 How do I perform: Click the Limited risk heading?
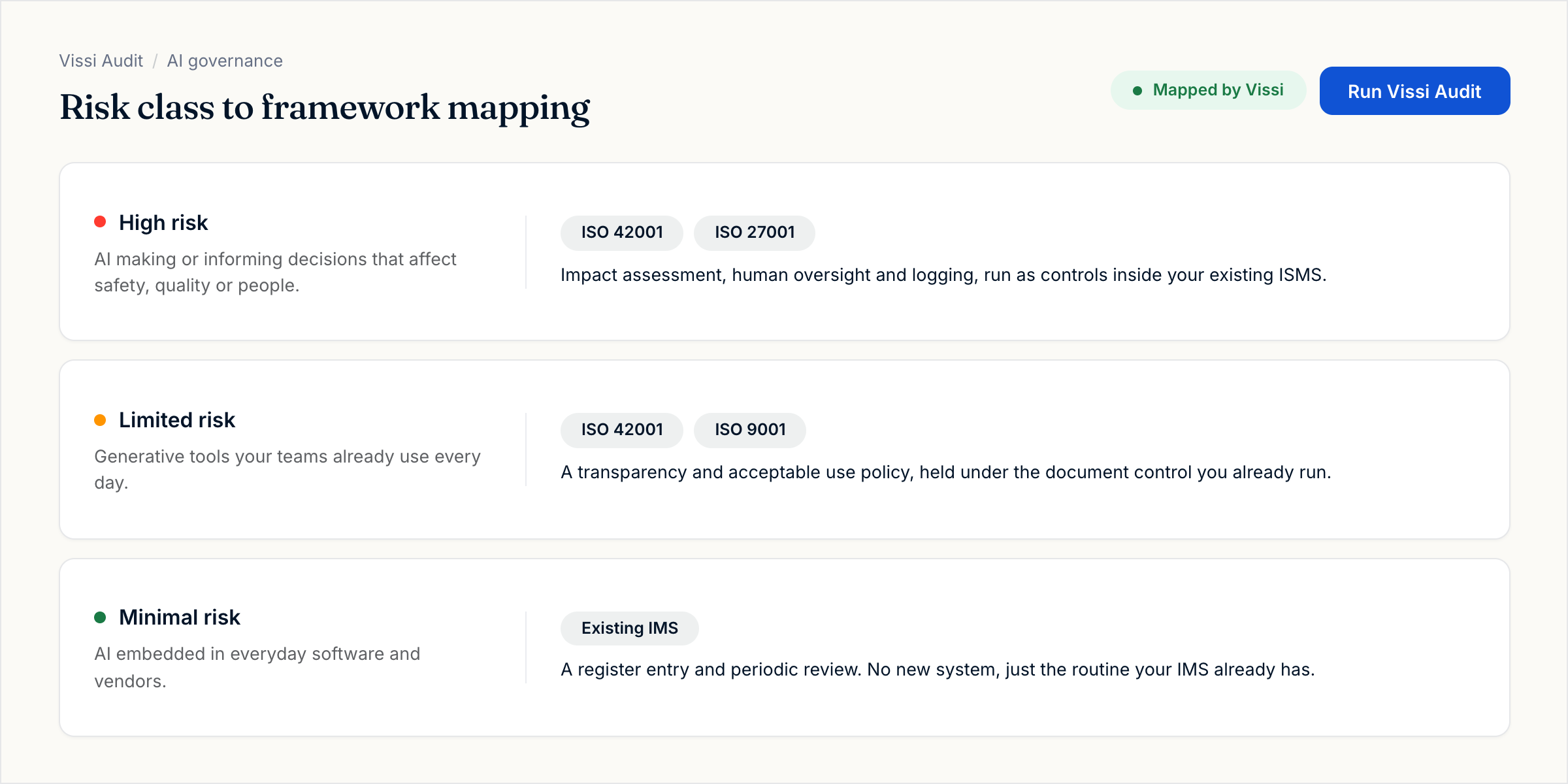177,420
